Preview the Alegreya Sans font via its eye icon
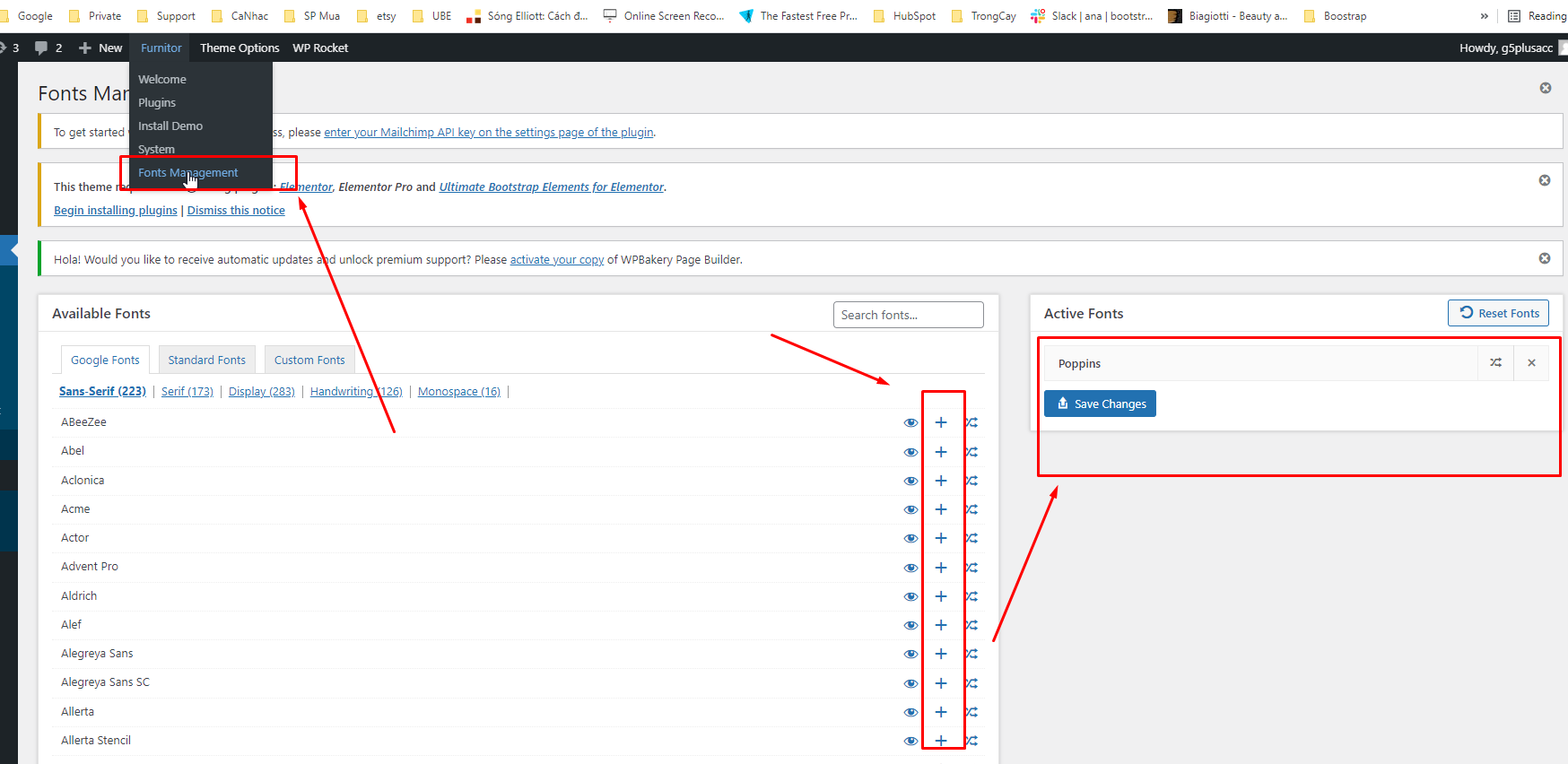Image resolution: width=1568 pixels, height=764 pixels. click(910, 654)
